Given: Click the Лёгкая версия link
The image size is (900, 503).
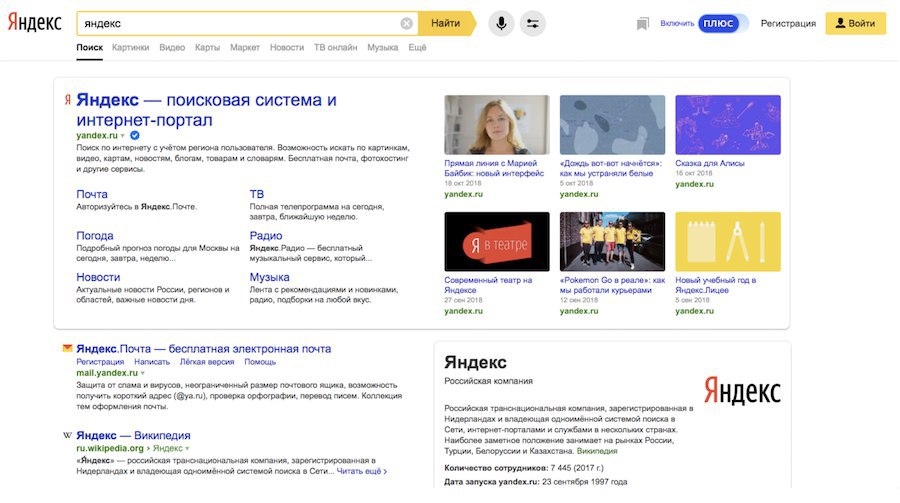Looking at the screenshot, I should [207, 362].
